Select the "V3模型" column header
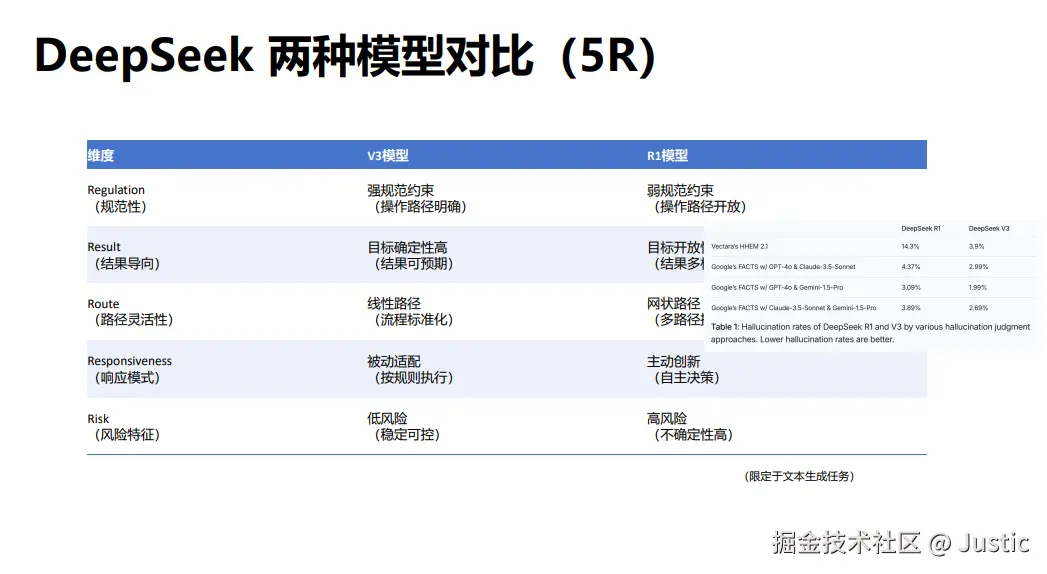 (387, 156)
